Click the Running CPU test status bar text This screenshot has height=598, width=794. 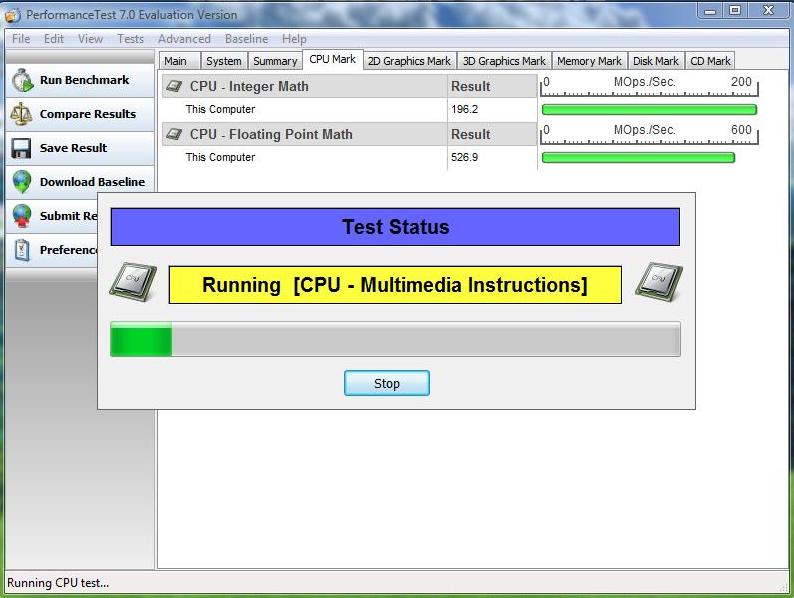(58, 583)
